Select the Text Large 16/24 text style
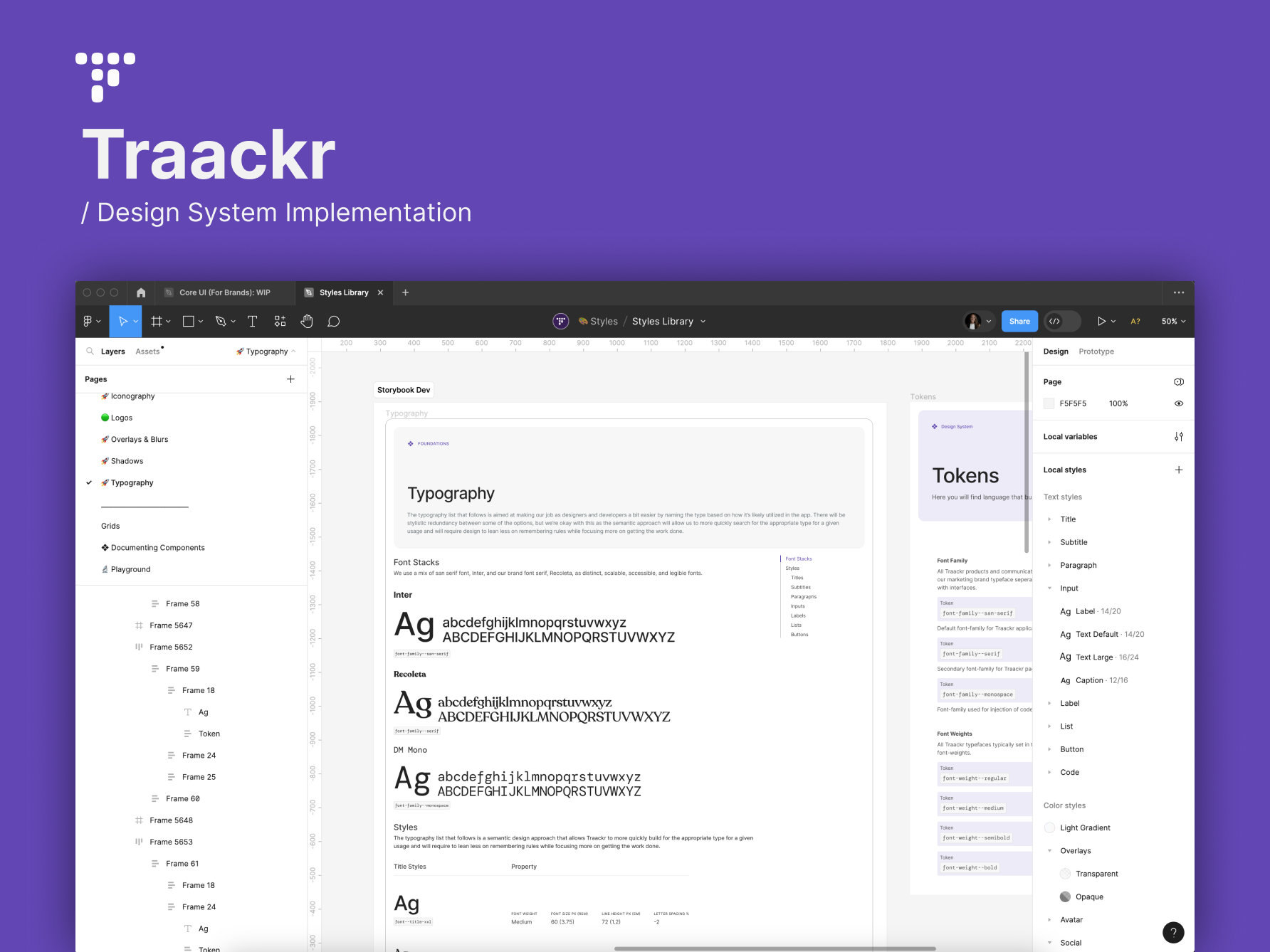 tap(1099, 657)
